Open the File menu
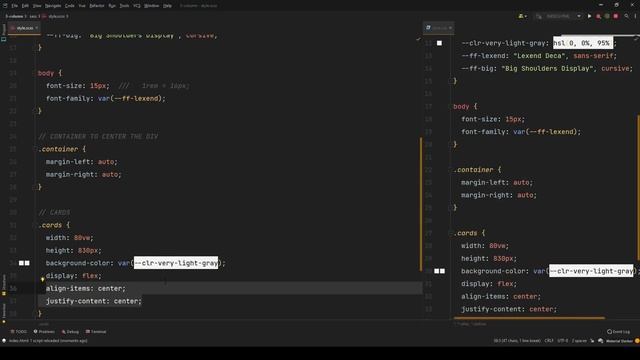 [x=14, y=6]
